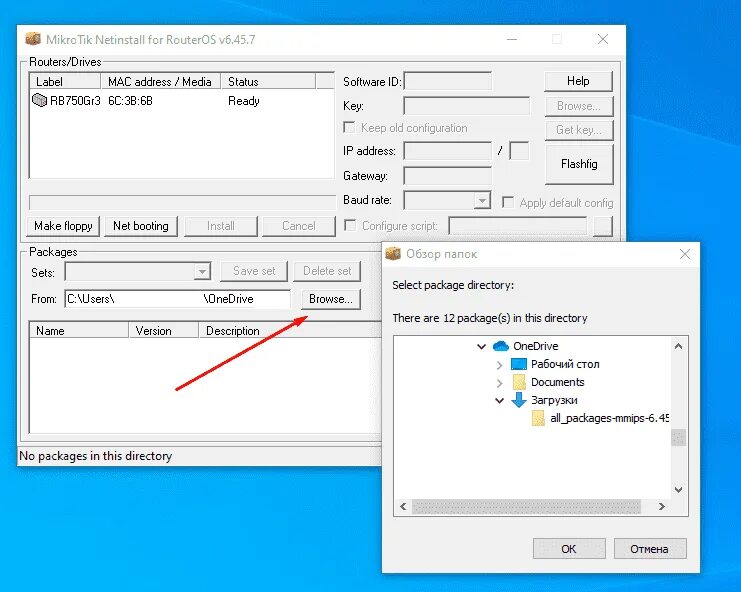Select the Загрузки folder label
The image size is (741, 592).
(x=554, y=400)
